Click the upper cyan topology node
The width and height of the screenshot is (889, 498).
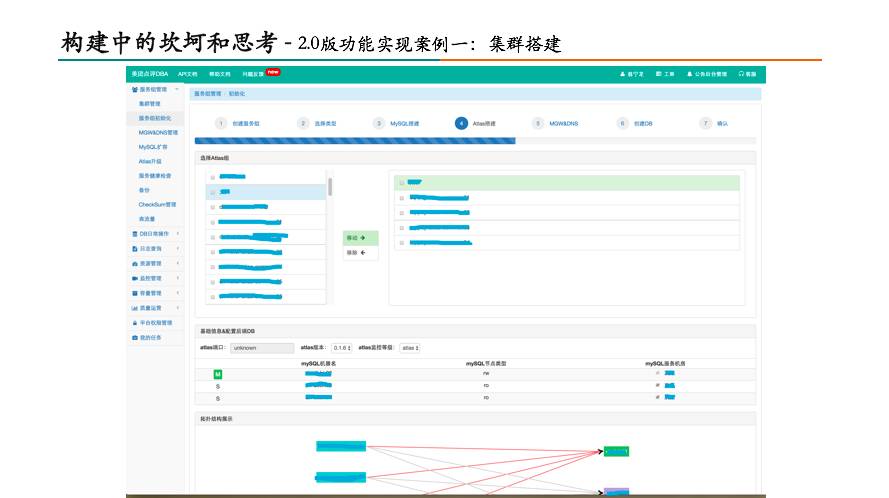coord(341,446)
